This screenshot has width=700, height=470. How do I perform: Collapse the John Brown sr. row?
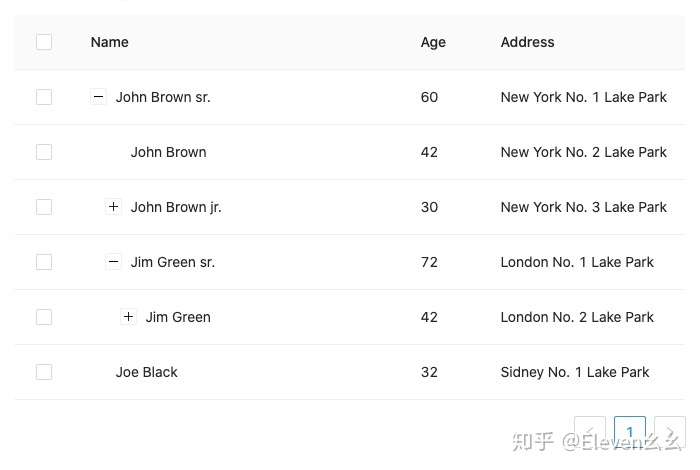click(98, 97)
